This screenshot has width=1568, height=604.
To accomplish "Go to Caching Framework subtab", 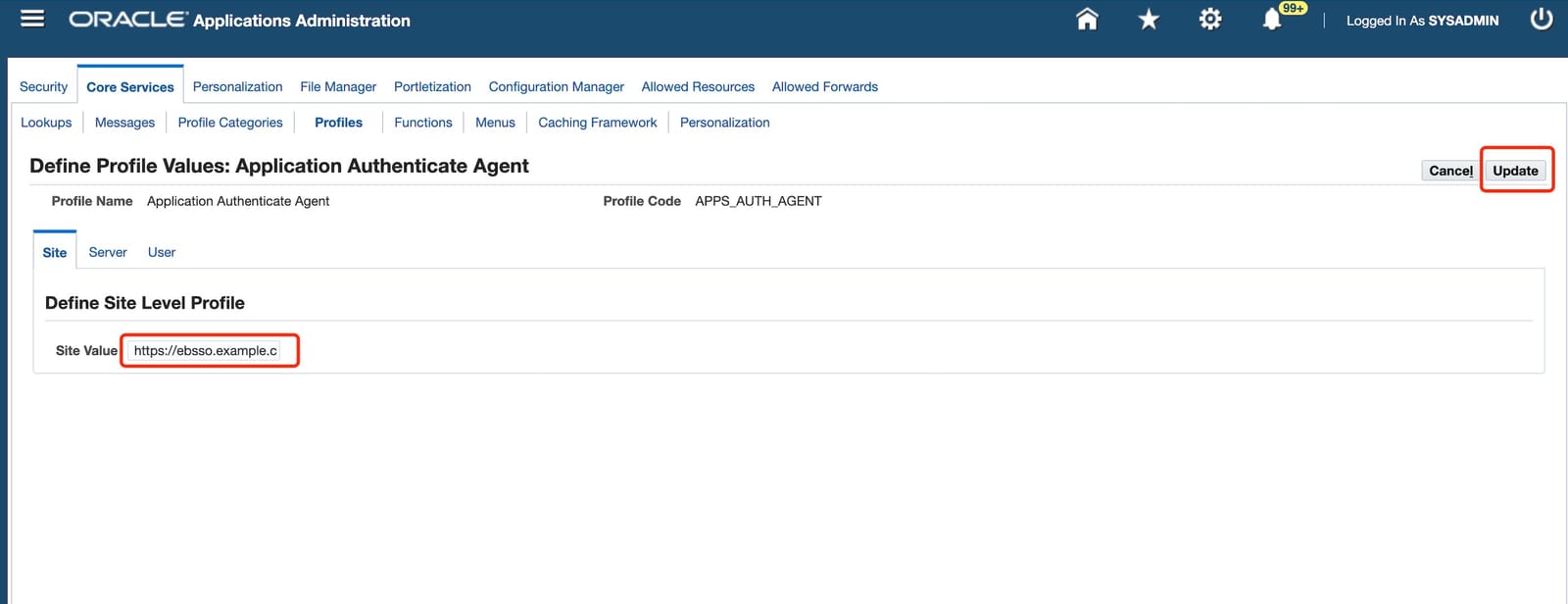I will tap(598, 123).
